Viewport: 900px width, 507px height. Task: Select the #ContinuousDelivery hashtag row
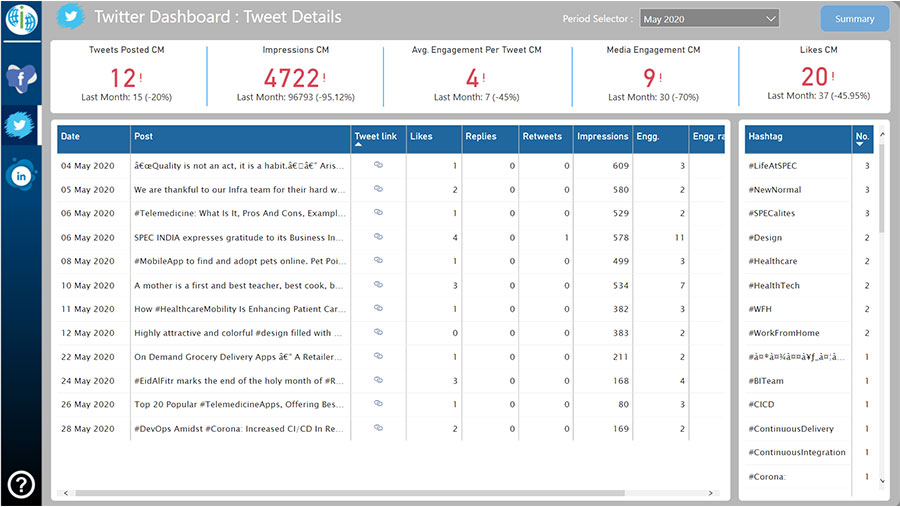pos(809,428)
